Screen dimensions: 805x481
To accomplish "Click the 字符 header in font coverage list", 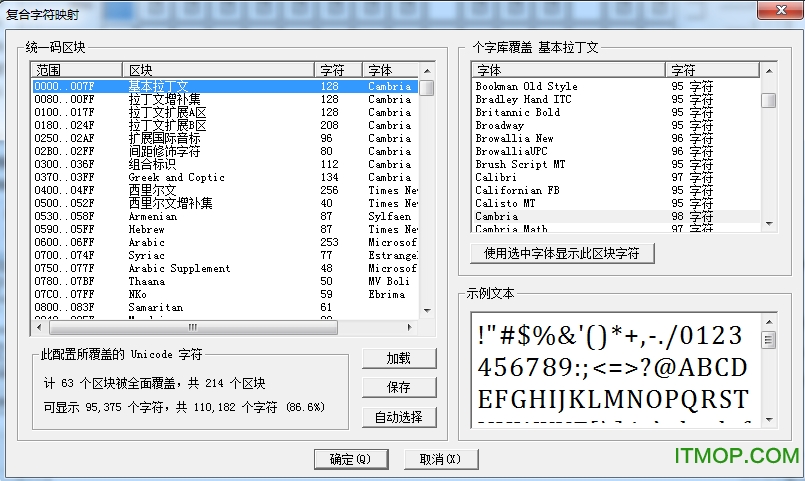I will (713, 70).
